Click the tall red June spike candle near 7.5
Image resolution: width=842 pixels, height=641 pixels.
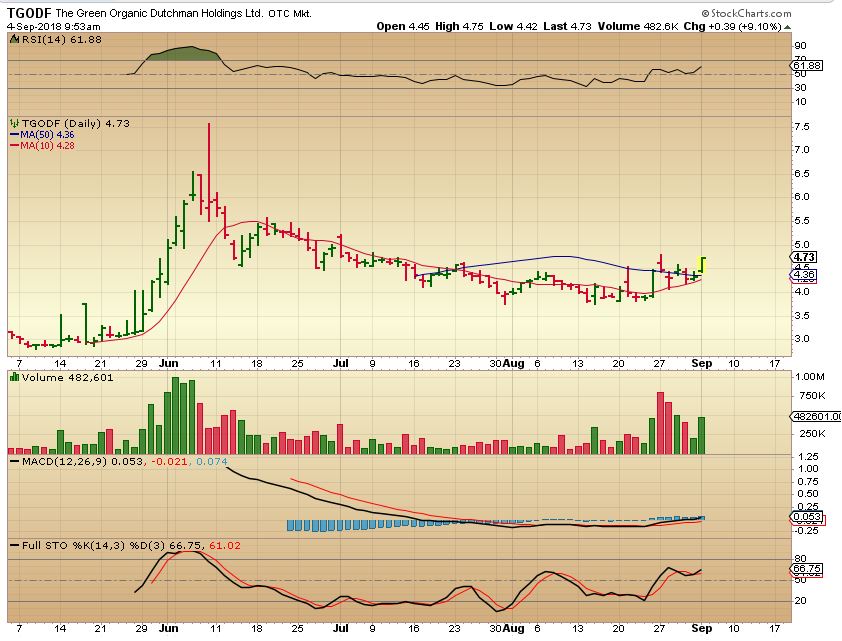[209, 172]
